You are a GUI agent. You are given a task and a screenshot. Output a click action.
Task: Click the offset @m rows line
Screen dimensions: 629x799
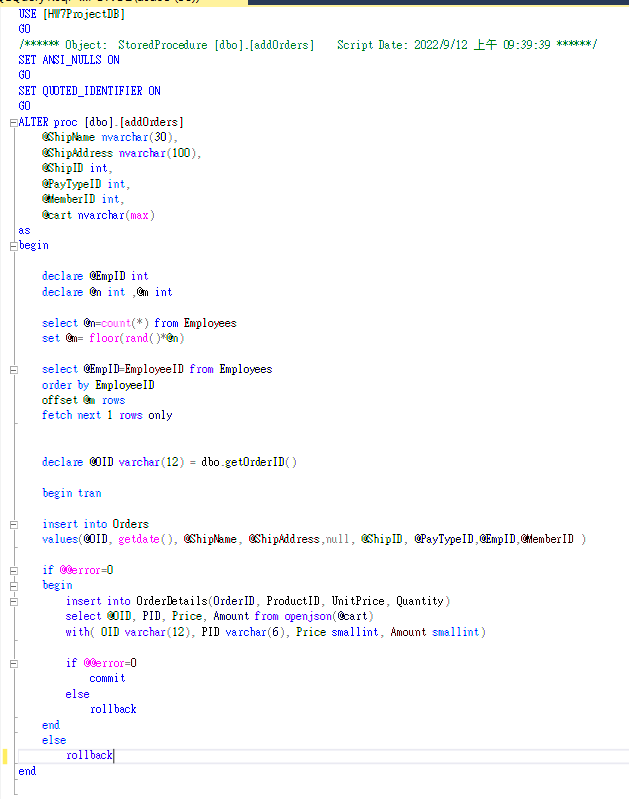[83, 401]
